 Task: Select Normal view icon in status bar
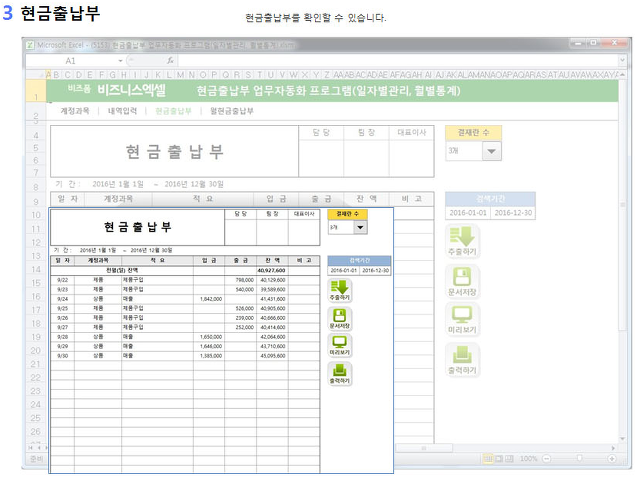pyautogui.click(x=488, y=459)
